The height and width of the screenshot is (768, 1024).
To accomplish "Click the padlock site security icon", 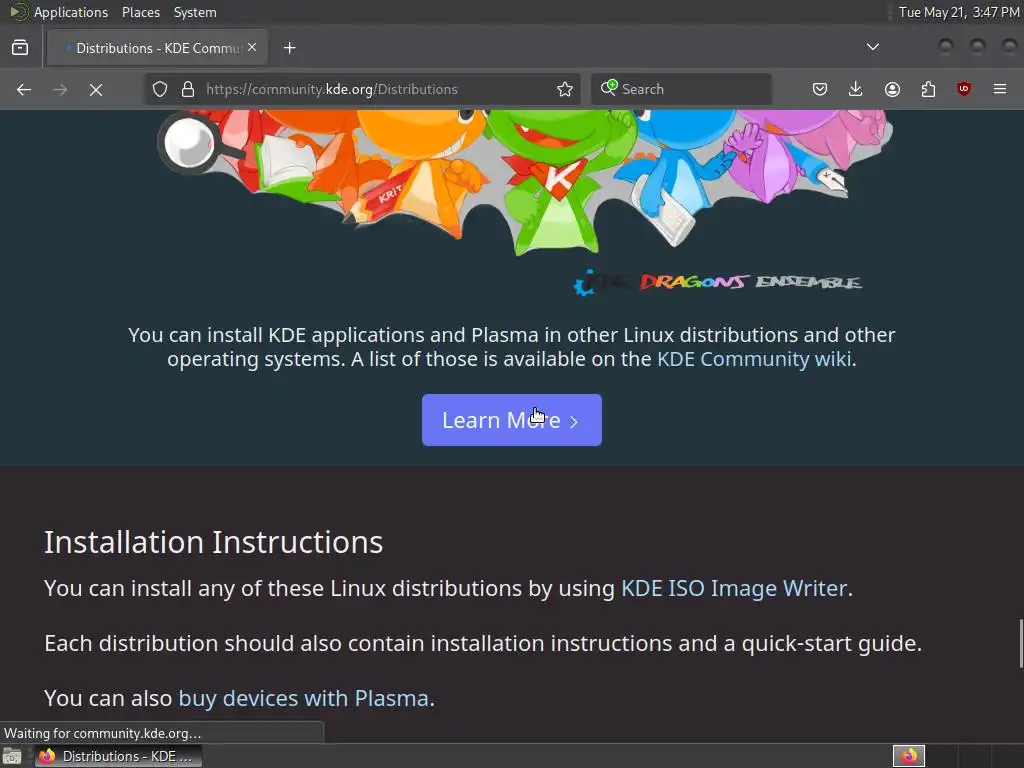I will coord(188,89).
